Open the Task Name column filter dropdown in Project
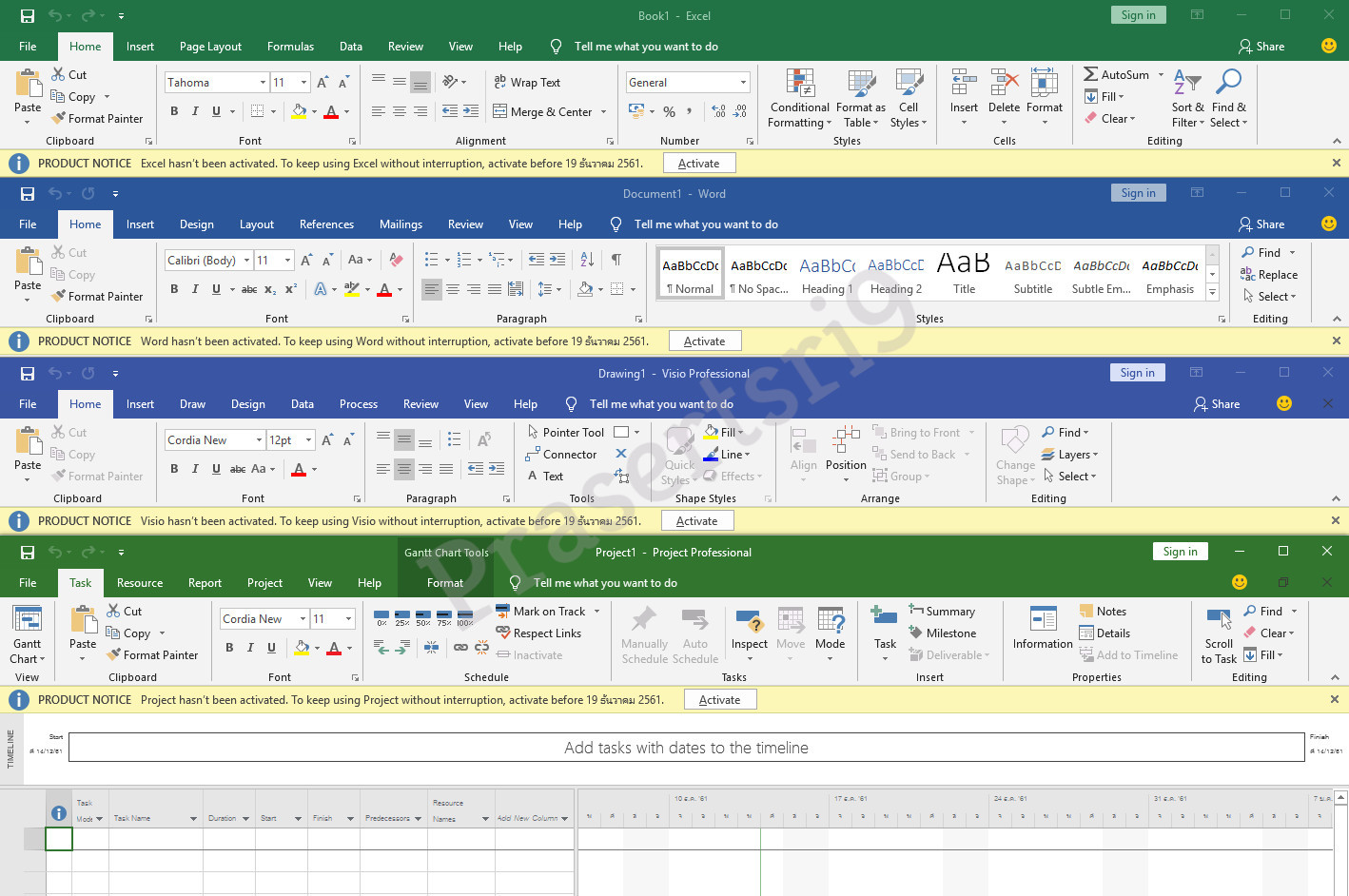1349x896 pixels. point(193,819)
